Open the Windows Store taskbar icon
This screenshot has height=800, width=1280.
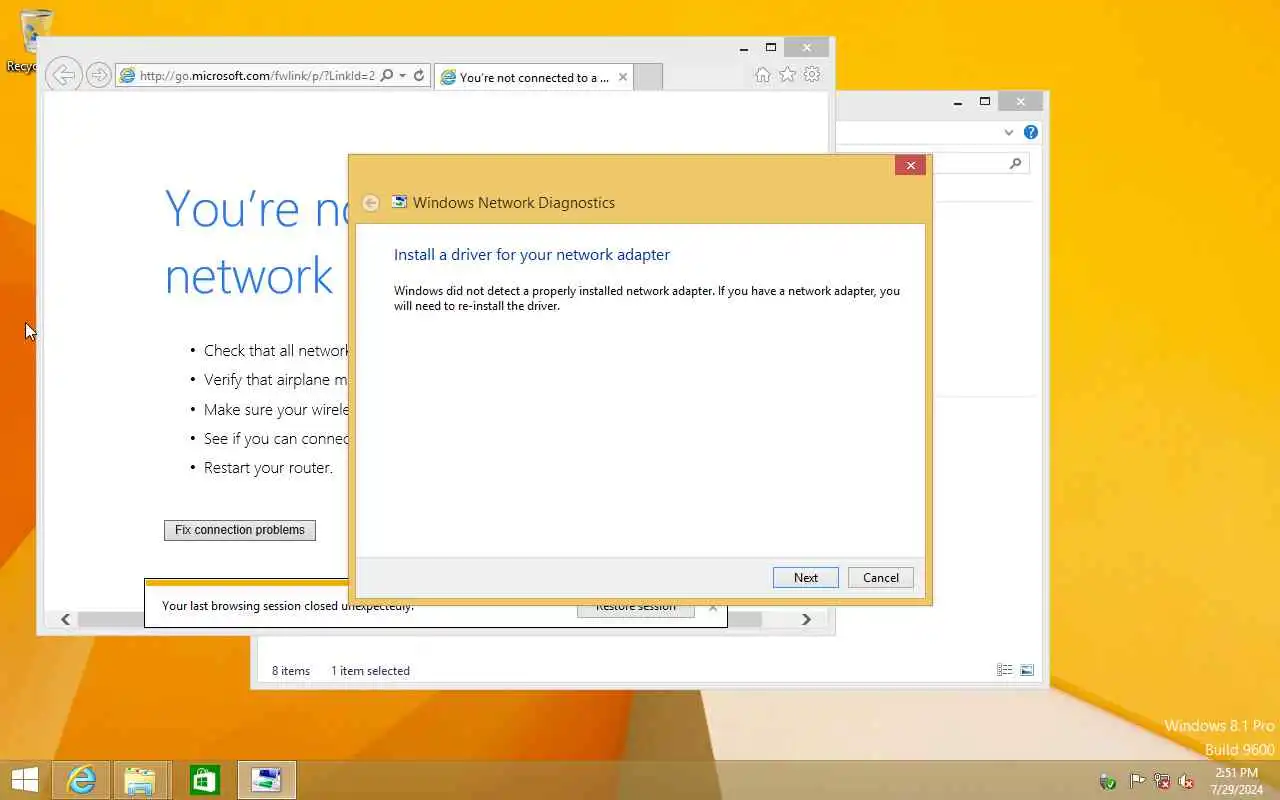coord(204,780)
